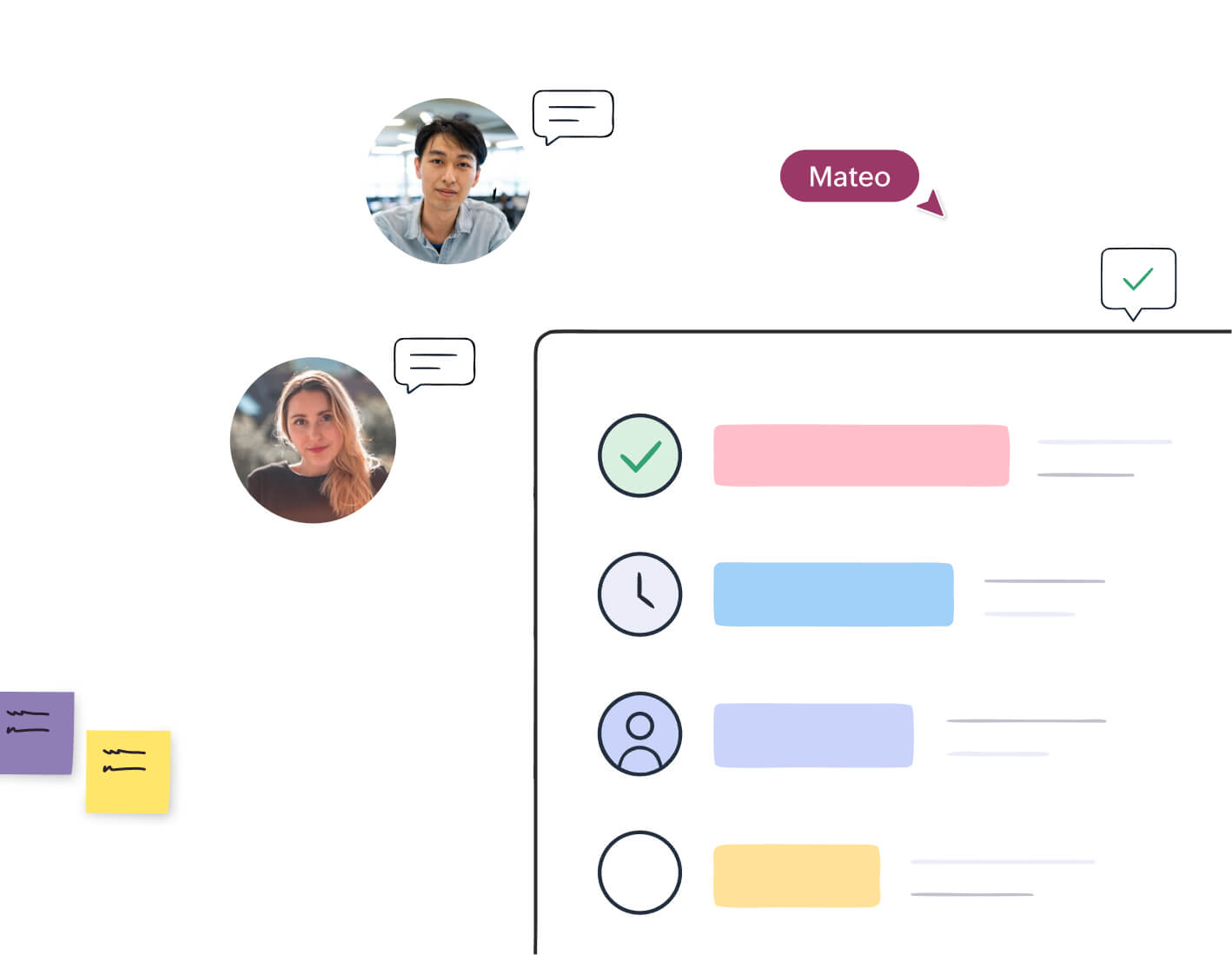This screenshot has width=1232, height=955.
Task: Click the man's profile photo avatar
Action: (x=447, y=181)
